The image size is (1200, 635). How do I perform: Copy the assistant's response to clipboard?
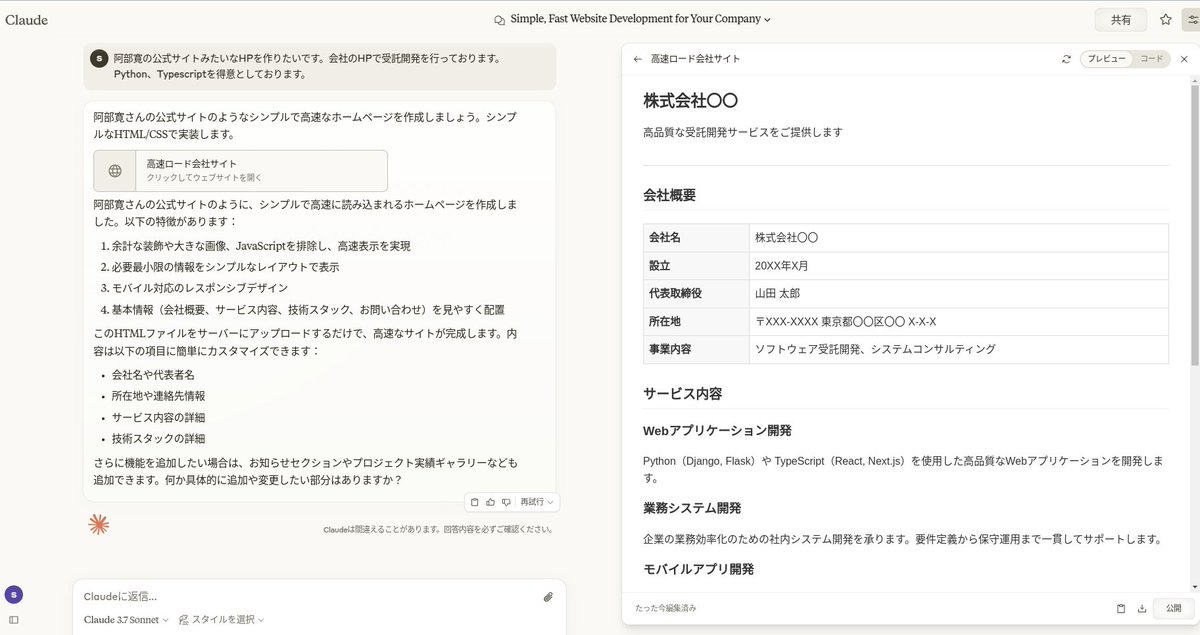coord(474,502)
